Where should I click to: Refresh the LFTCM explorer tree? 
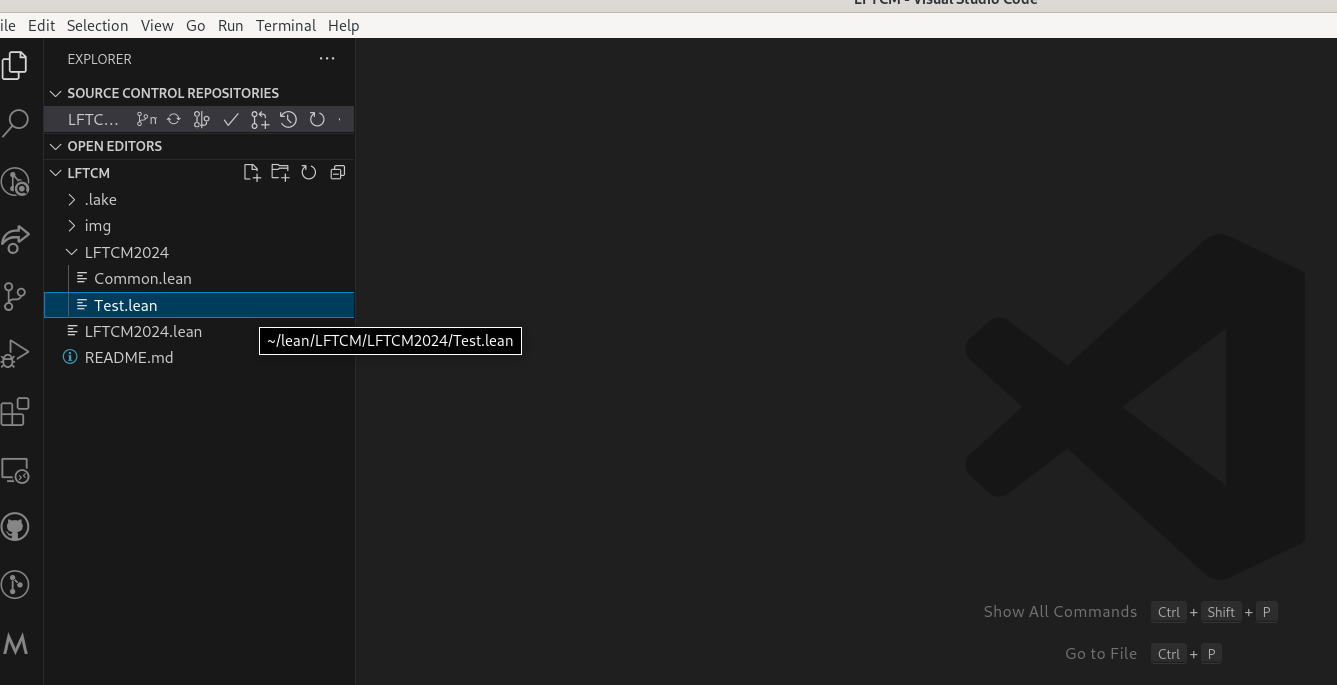tap(309, 172)
